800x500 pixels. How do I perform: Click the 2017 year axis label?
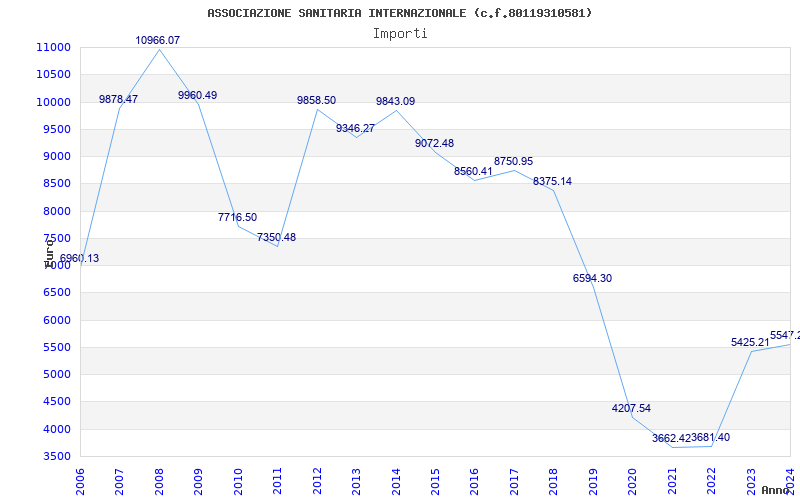tap(514, 482)
